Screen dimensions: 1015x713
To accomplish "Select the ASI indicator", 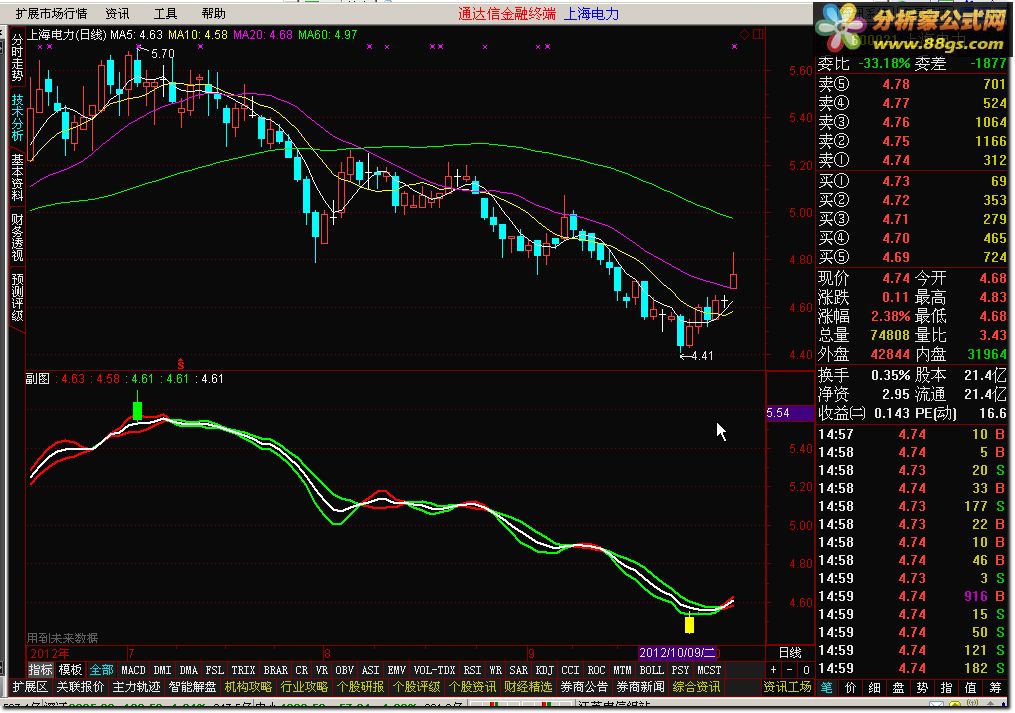I will [x=370, y=670].
